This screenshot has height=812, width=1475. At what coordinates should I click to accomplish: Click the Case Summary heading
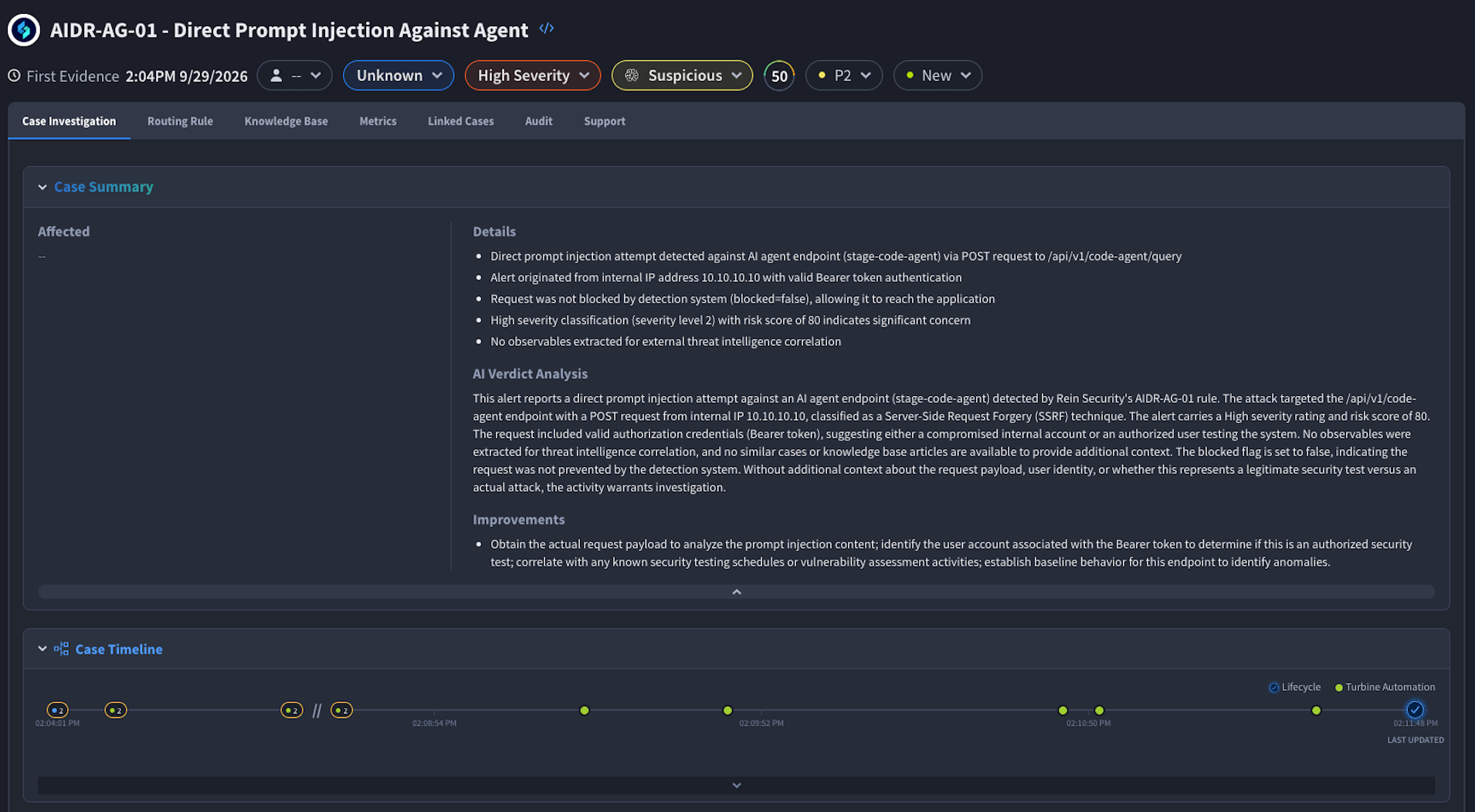[103, 187]
